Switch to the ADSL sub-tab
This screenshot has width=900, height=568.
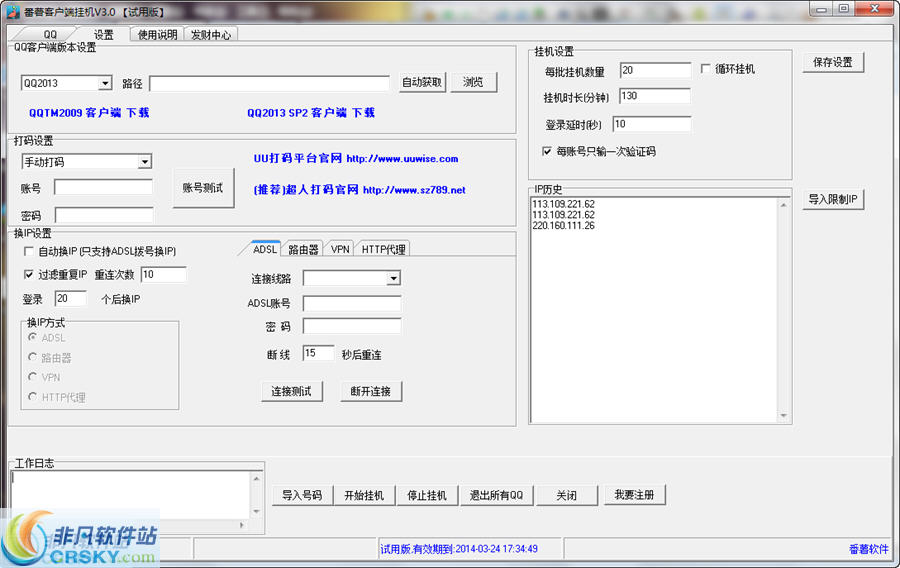click(265, 248)
